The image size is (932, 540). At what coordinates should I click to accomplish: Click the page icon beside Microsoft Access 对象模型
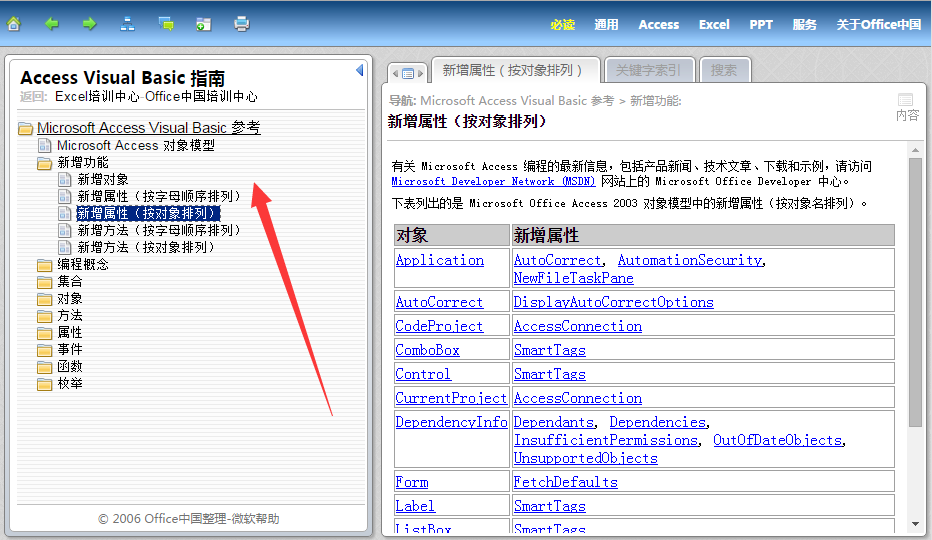coord(44,145)
